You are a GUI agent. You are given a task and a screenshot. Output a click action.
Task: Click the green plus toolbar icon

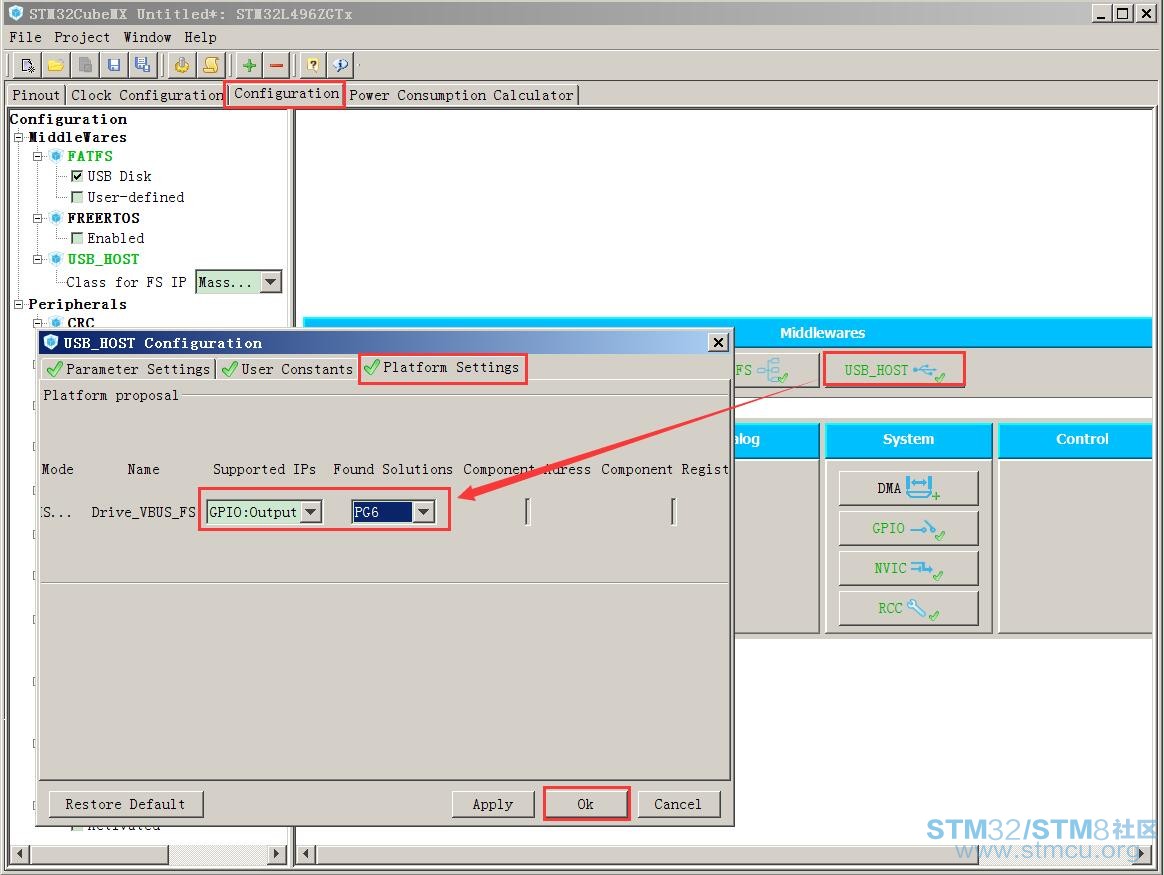(249, 65)
